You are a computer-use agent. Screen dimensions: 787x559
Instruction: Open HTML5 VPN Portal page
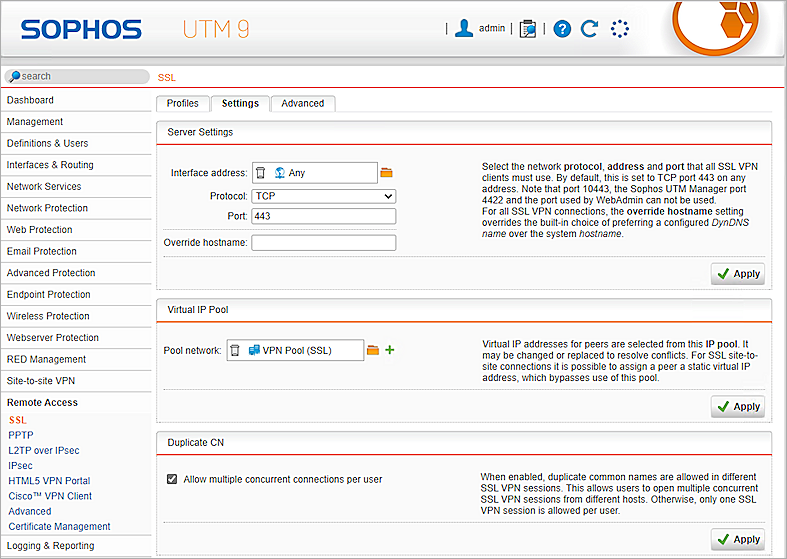49,481
